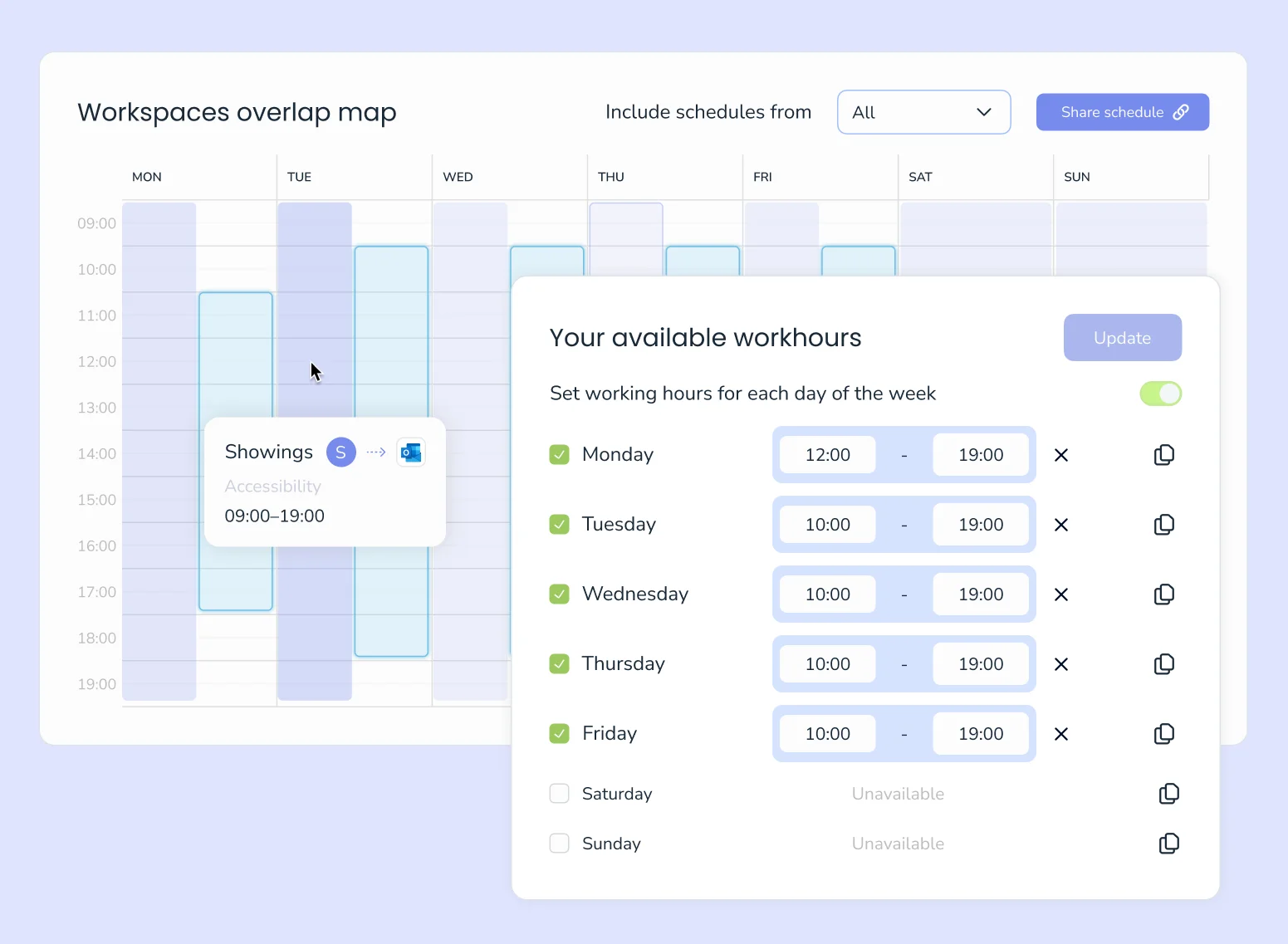Copy Tuesday's hours using the copy icon
The image size is (1288, 944).
coord(1164,525)
